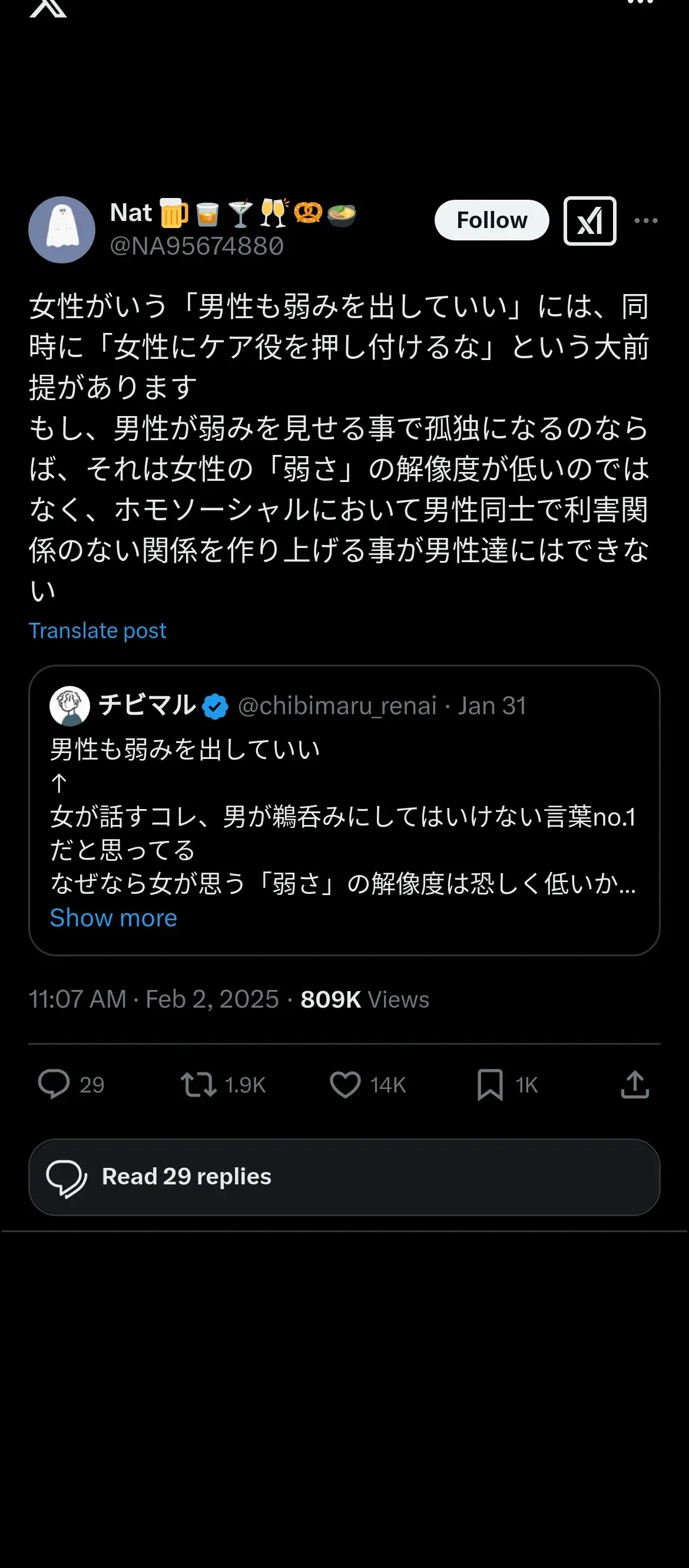Viewport: 689px width, 1568px height.
Task: Expand quoted tweet with Show more
Action: click(113, 917)
